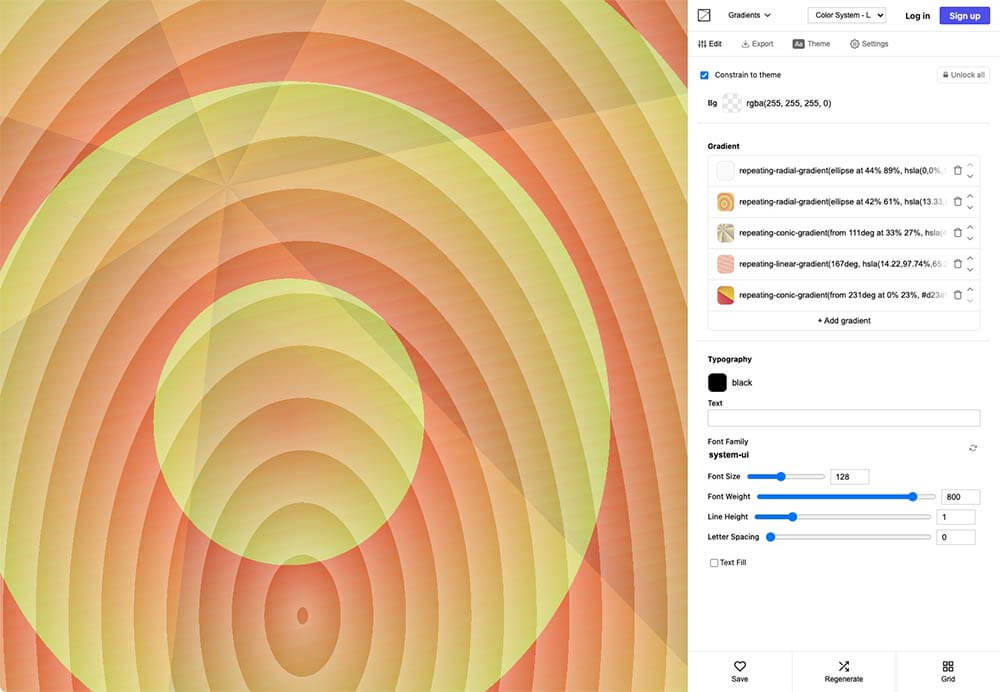Open the Color System select box
Screen dimensions: 1000x692
(x=847, y=15)
